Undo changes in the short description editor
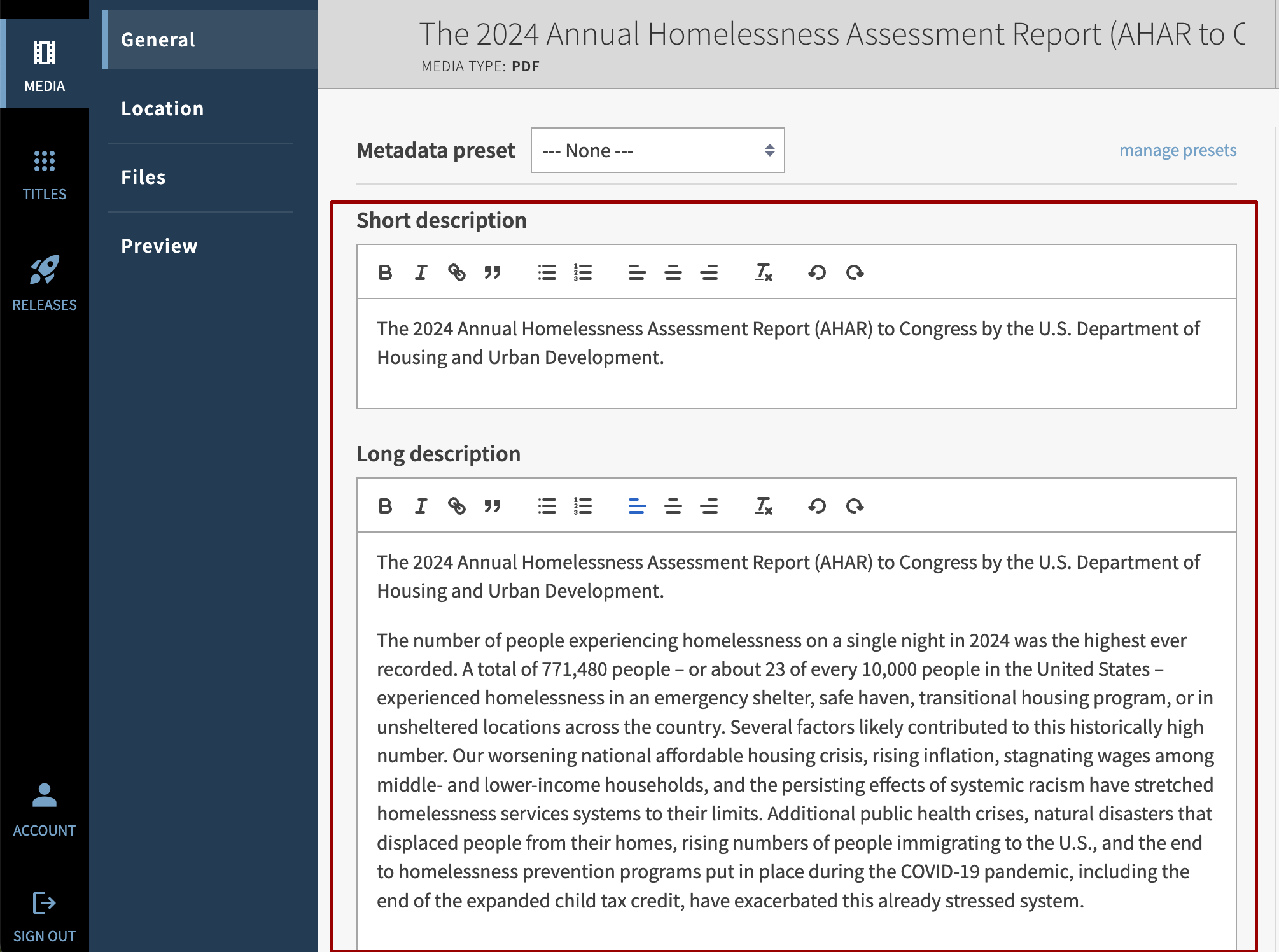Image resolution: width=1279 pixels, height=952 pixels. click(816, 272)
